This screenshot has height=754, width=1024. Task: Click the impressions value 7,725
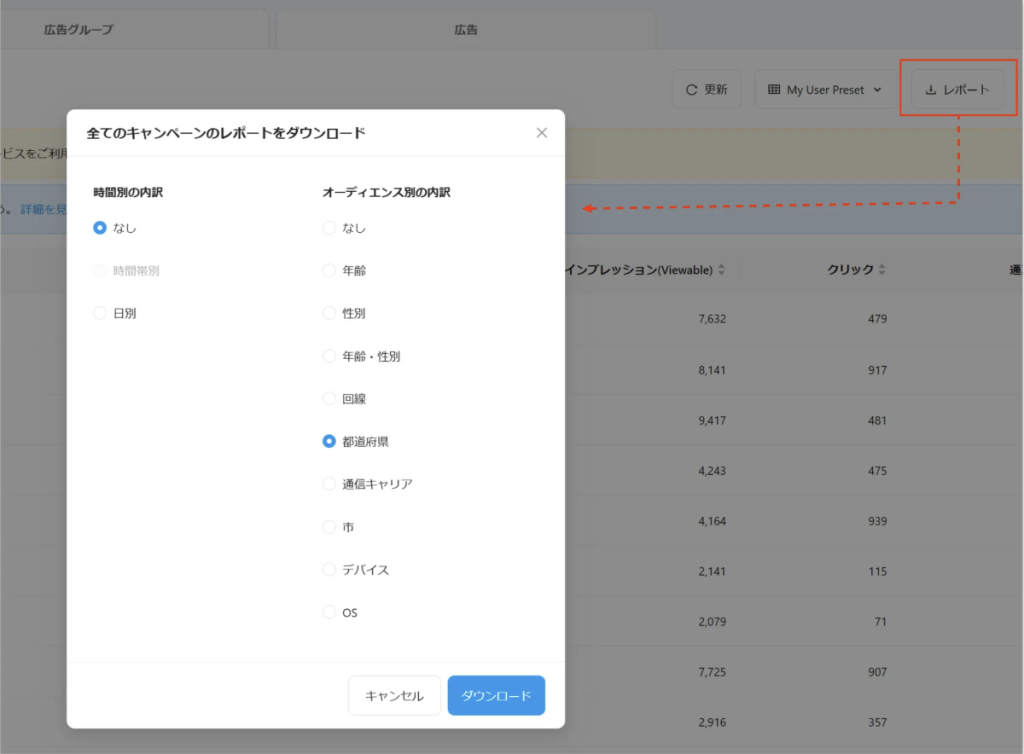point(712,672)
